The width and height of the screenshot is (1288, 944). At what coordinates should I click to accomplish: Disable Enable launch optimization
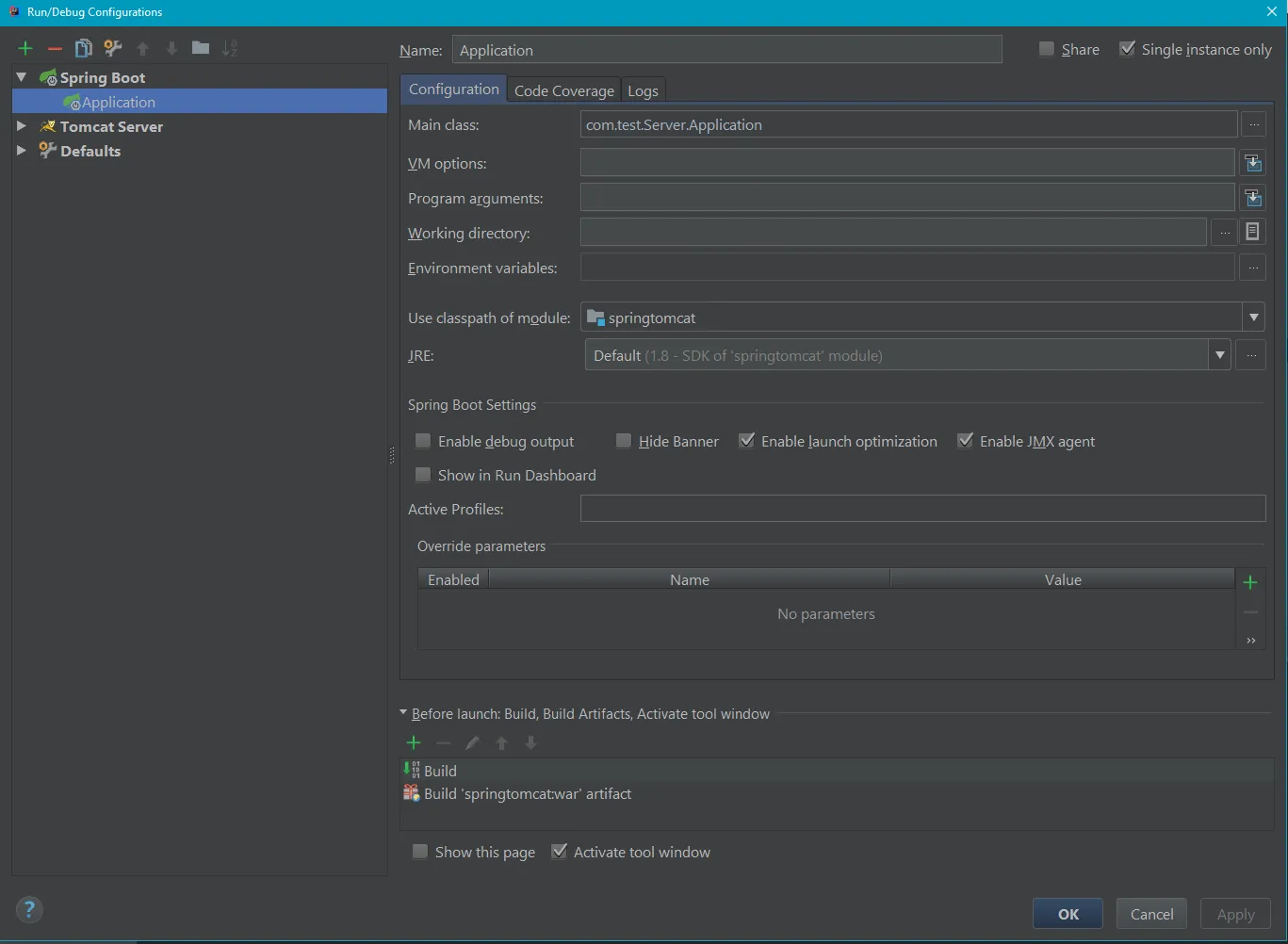[x=746, y=441]
